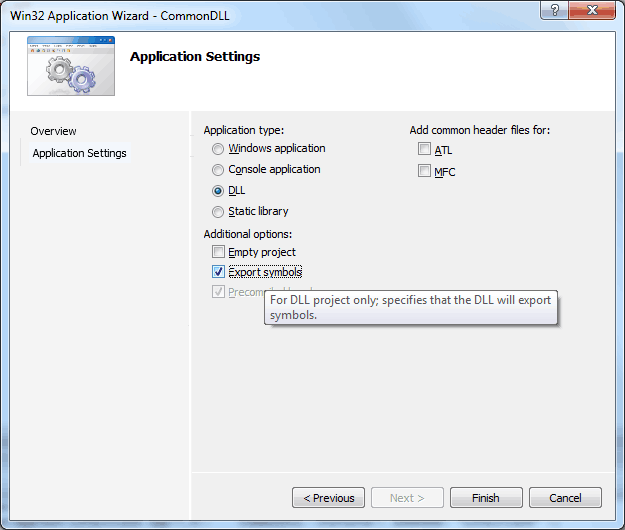Click the Finish button

coord(486,498)
